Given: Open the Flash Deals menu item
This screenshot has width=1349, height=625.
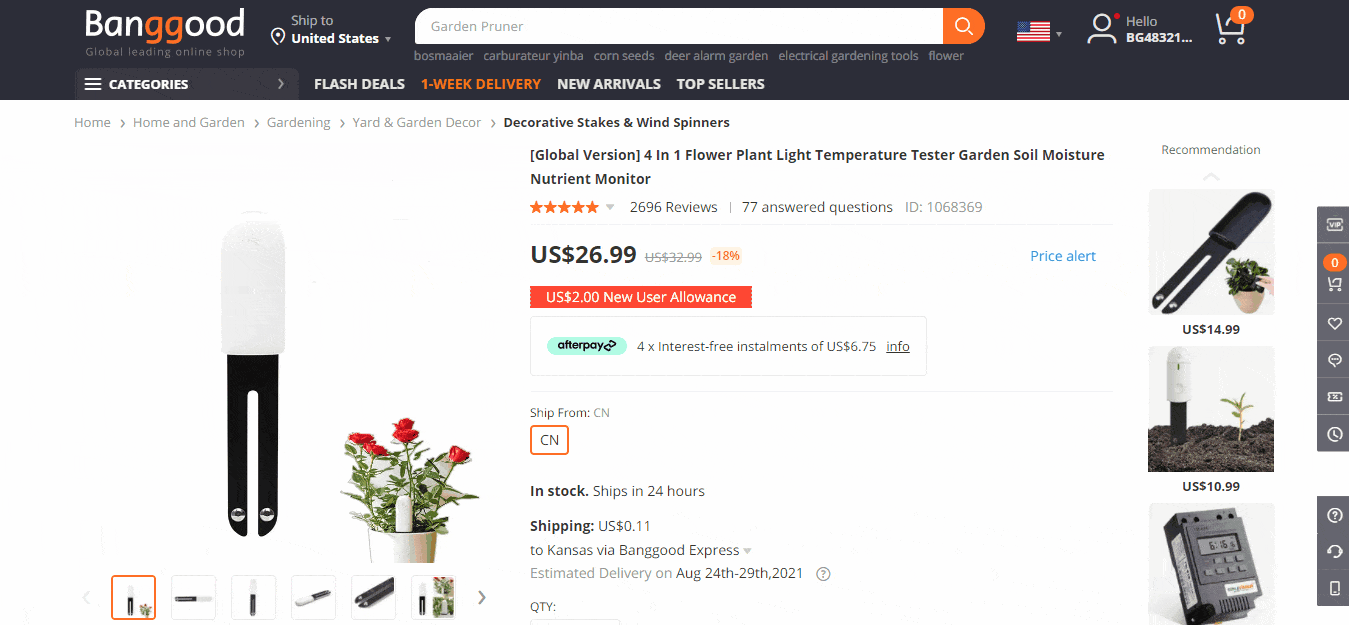Looking at the screenshot, I should (359, 84).
